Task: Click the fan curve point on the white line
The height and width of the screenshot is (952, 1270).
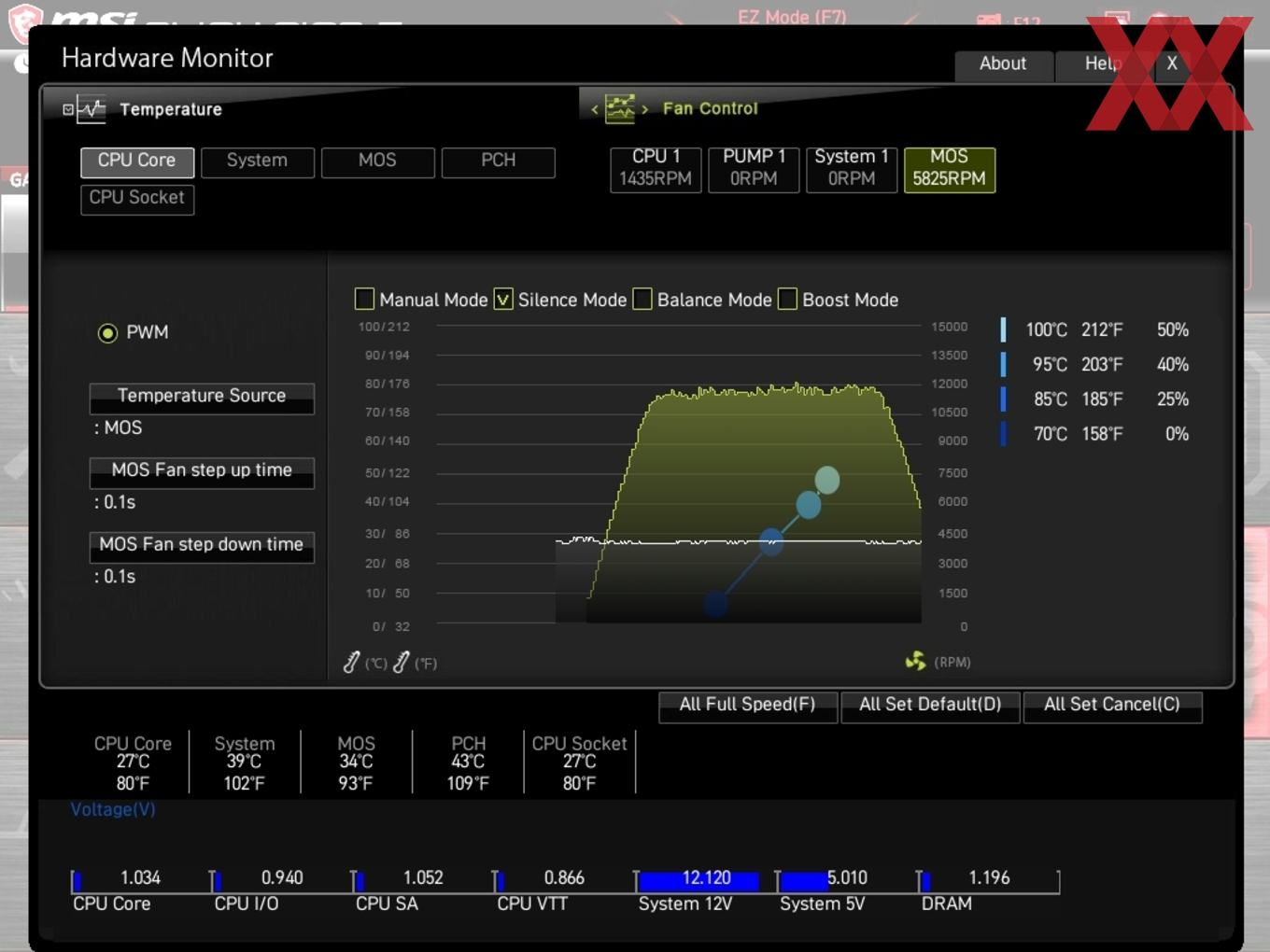Action: (771, 541)
